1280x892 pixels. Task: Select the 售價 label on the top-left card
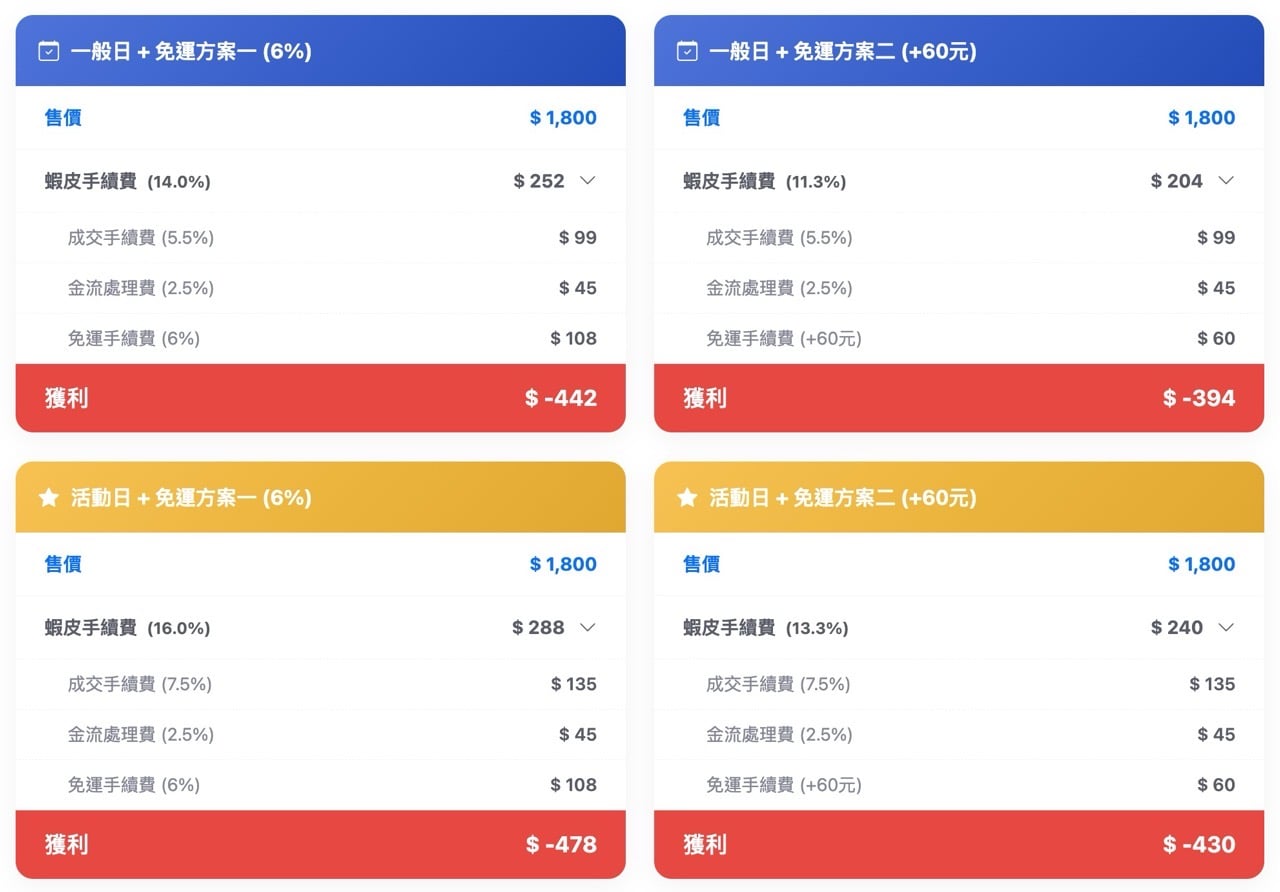point(63,117)
